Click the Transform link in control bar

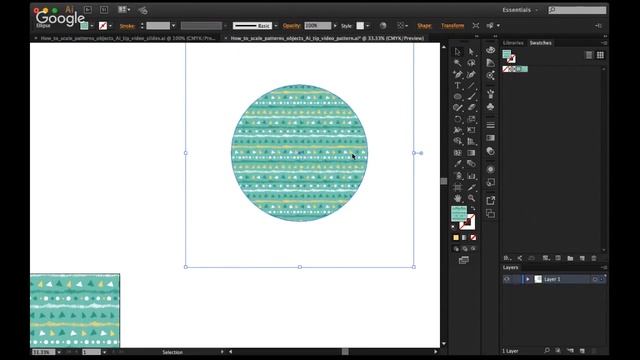point(452,26)
